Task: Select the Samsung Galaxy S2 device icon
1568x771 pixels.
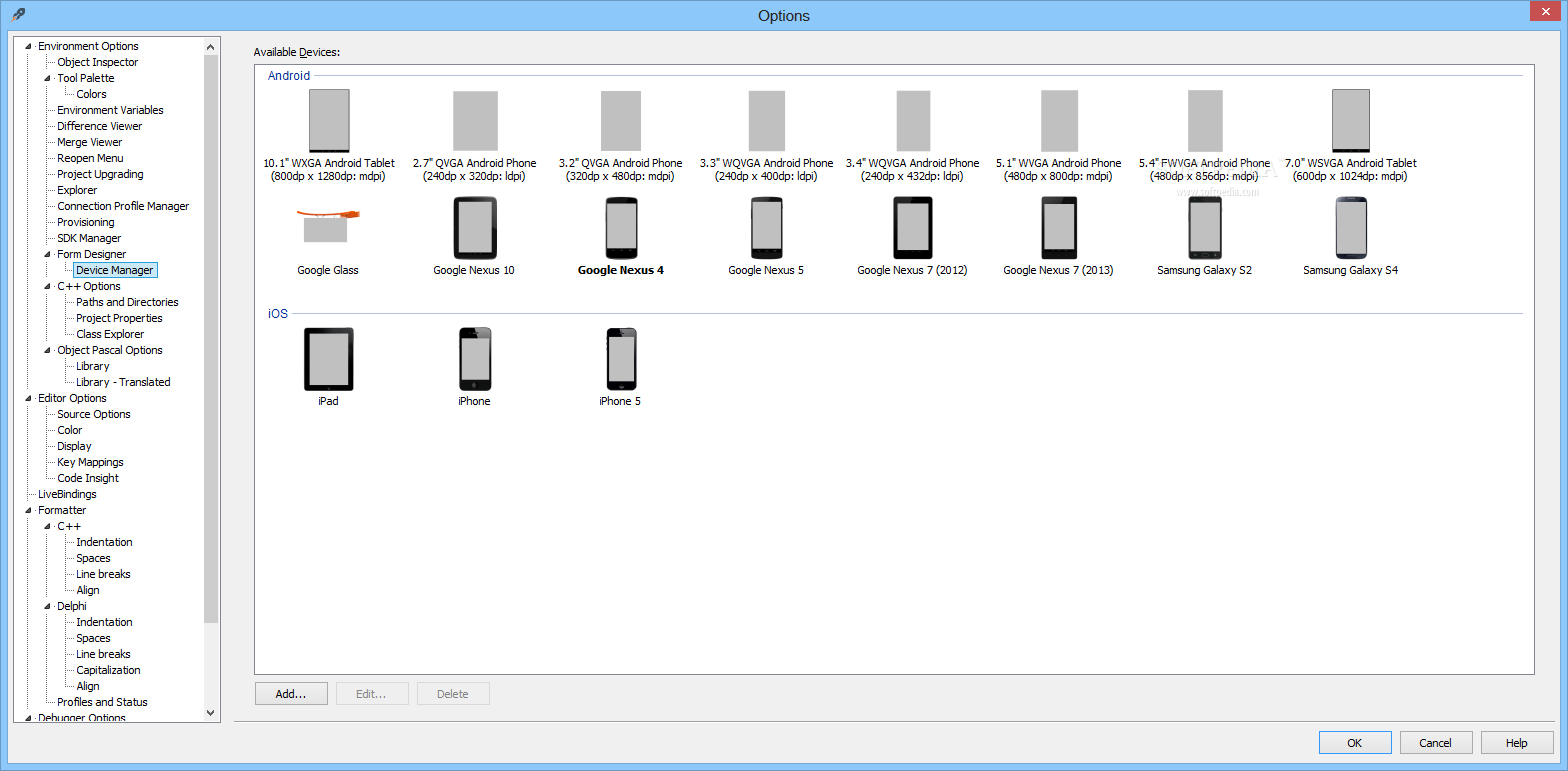Action: tap(1205, 228)
